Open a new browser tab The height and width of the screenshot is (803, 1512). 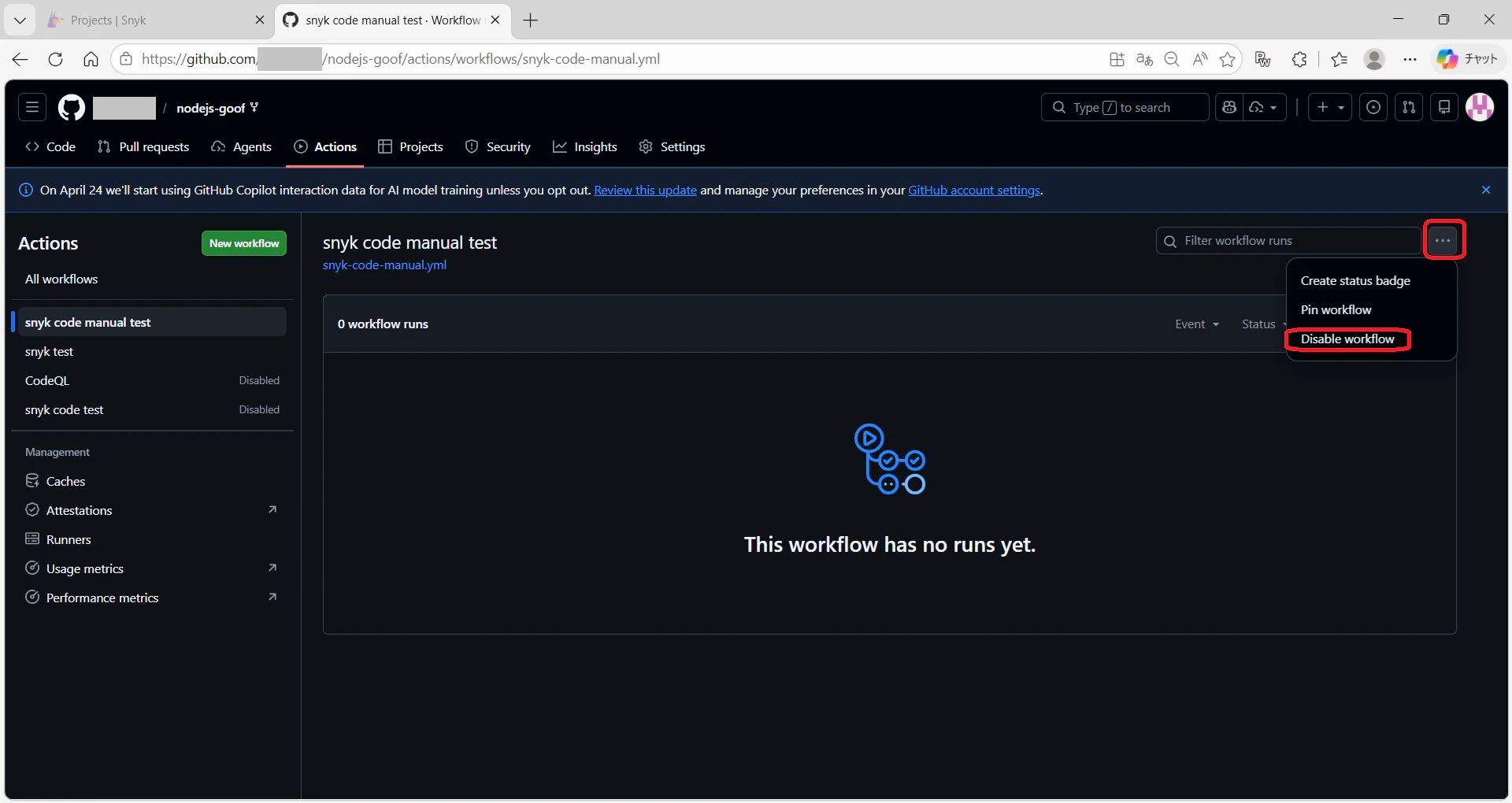(531, 20)
